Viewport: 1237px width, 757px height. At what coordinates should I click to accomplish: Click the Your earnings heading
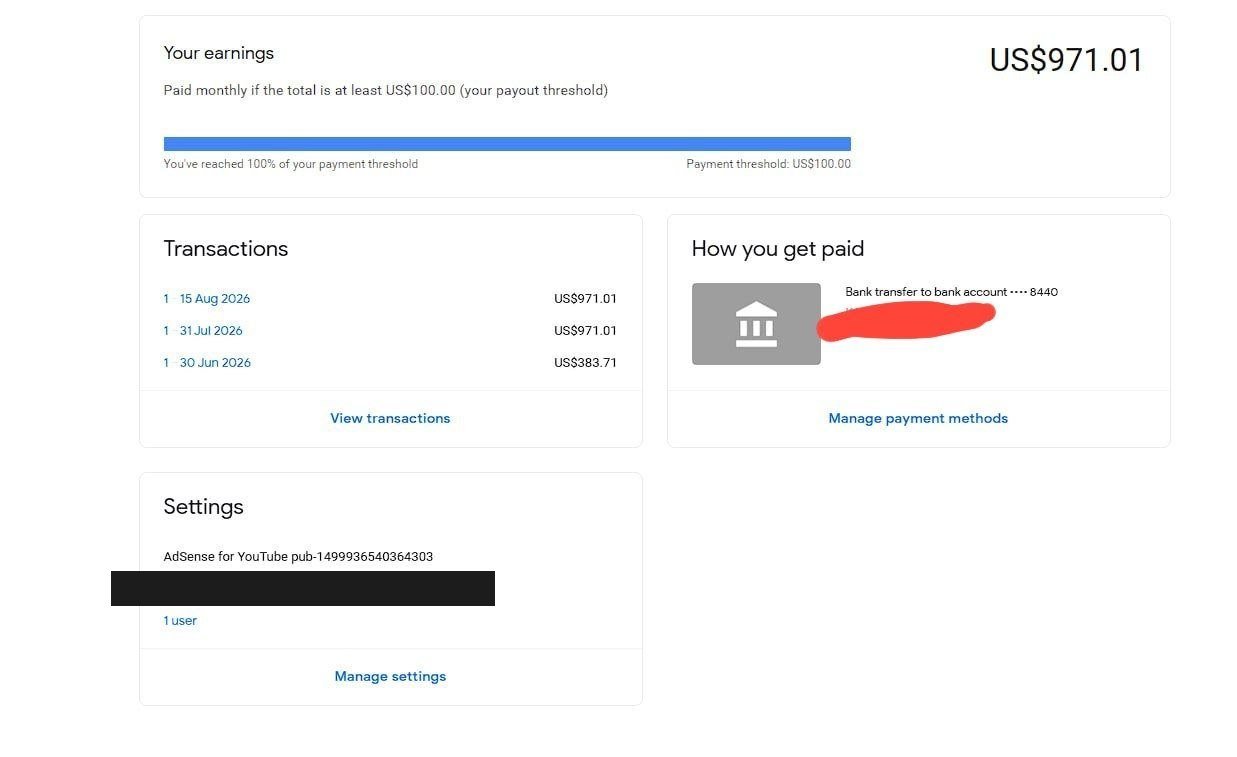219,53
